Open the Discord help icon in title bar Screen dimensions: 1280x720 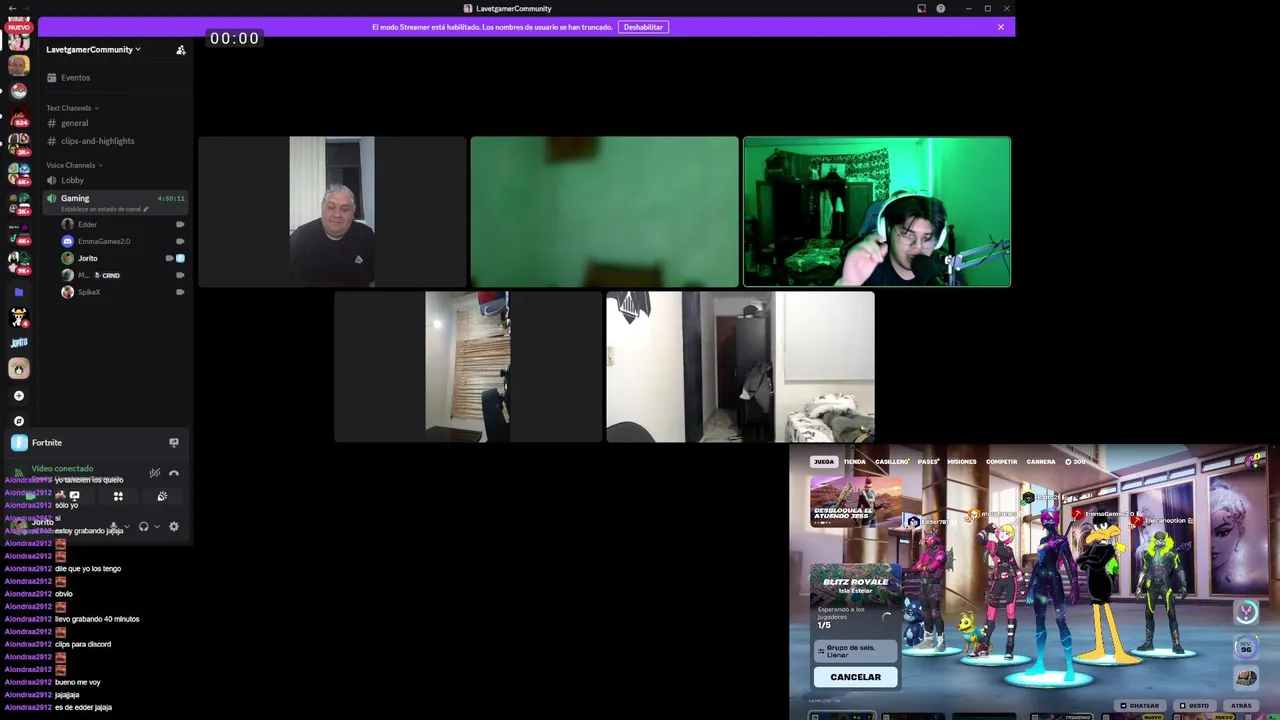coord(940,8)
